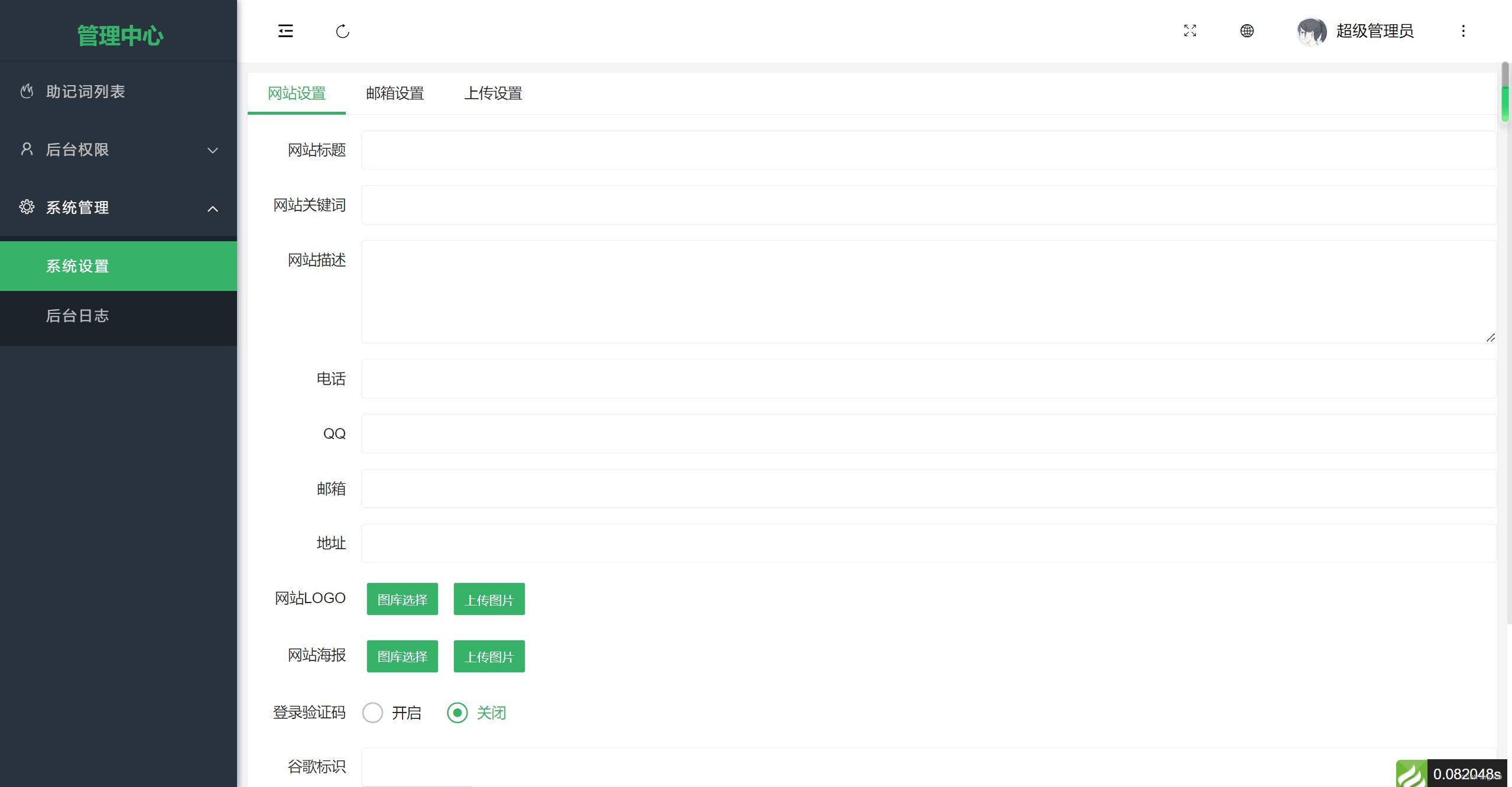
Task: Click the sidebar collapse menu icon
Action: point(285,31)
